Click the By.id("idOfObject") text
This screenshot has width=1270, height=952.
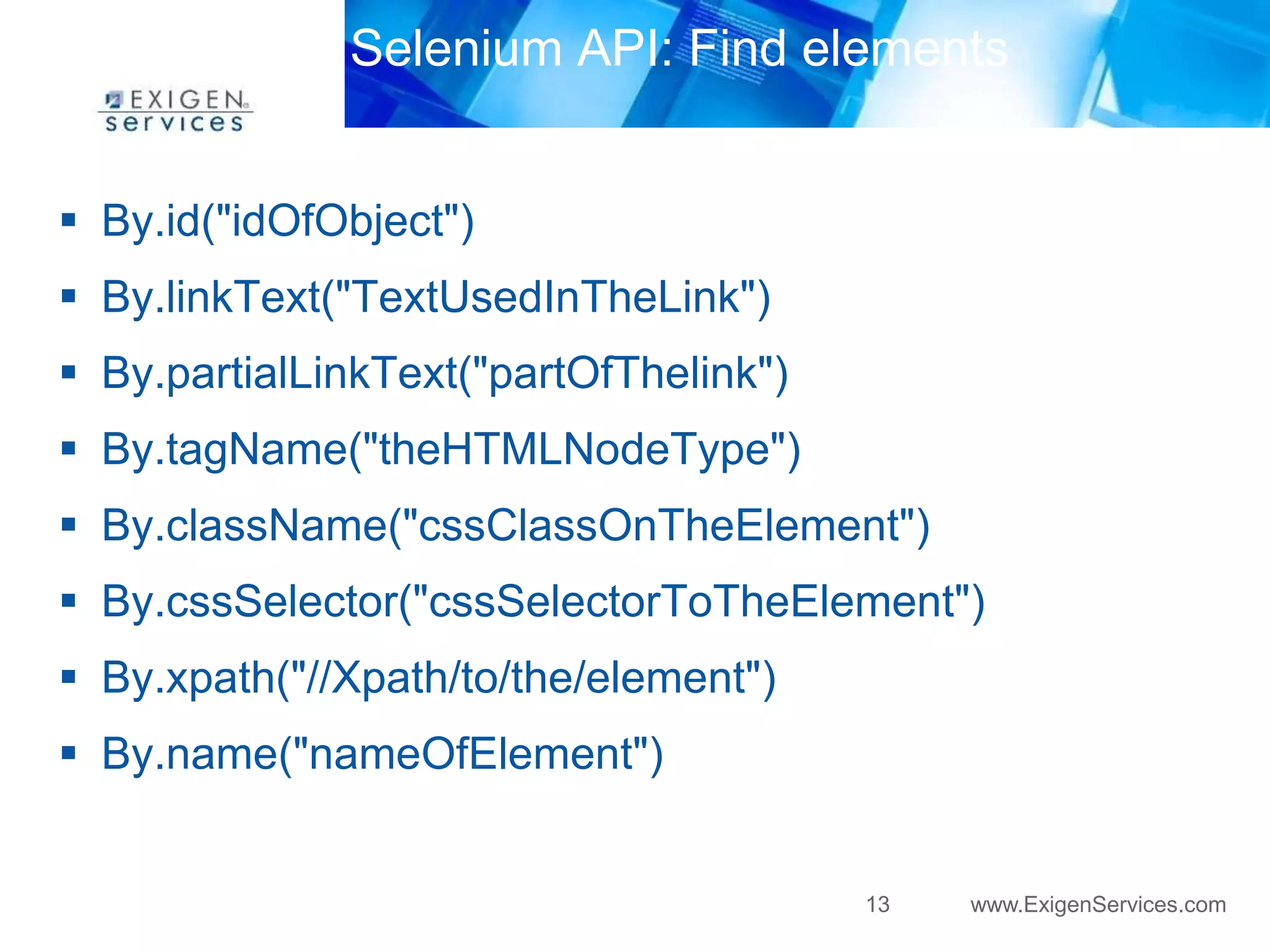(x=288, y=221)
